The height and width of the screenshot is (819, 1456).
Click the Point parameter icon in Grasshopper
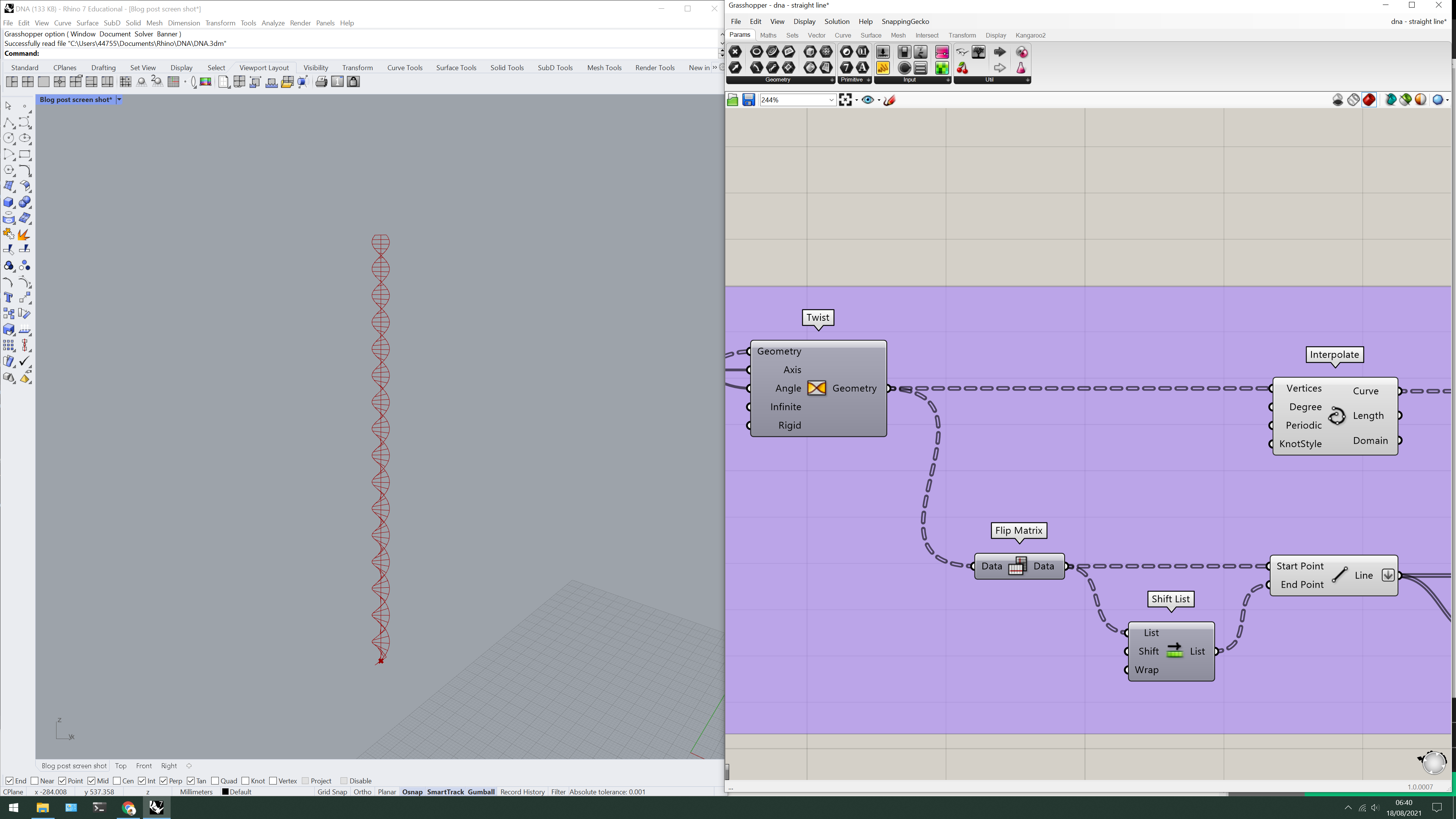(735, 52)
